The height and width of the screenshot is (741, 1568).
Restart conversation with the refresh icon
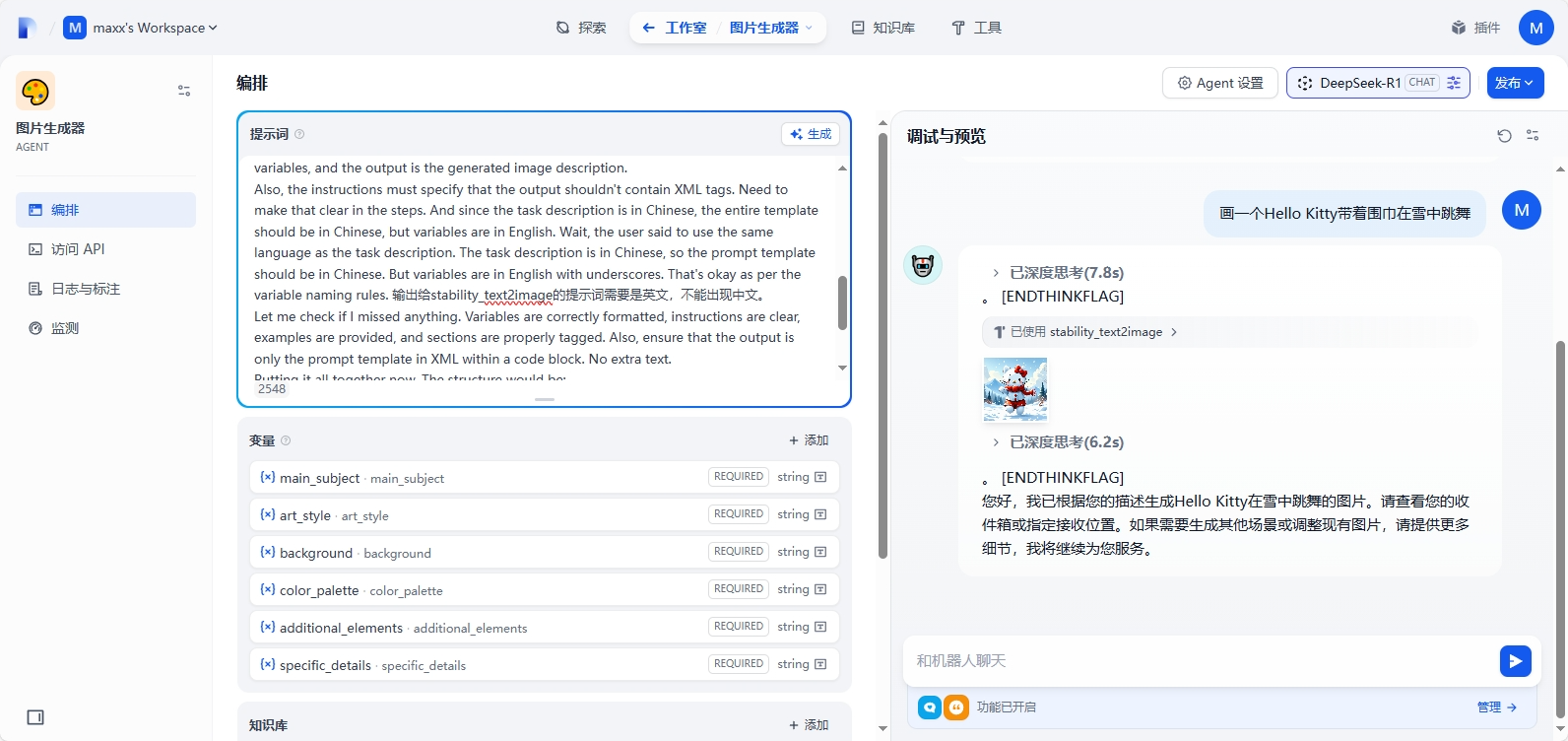pos(1504,136)
